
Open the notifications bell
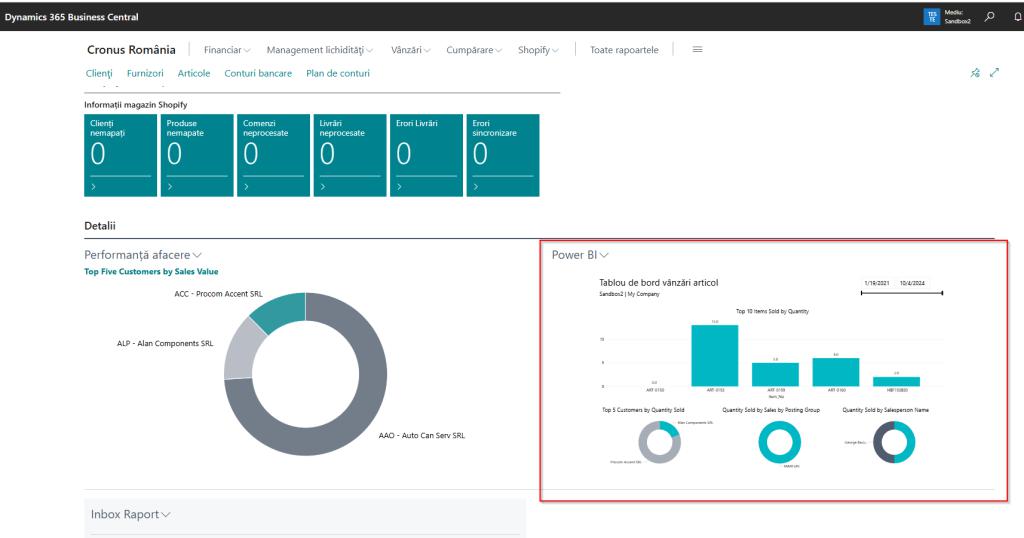[1017, 17]
